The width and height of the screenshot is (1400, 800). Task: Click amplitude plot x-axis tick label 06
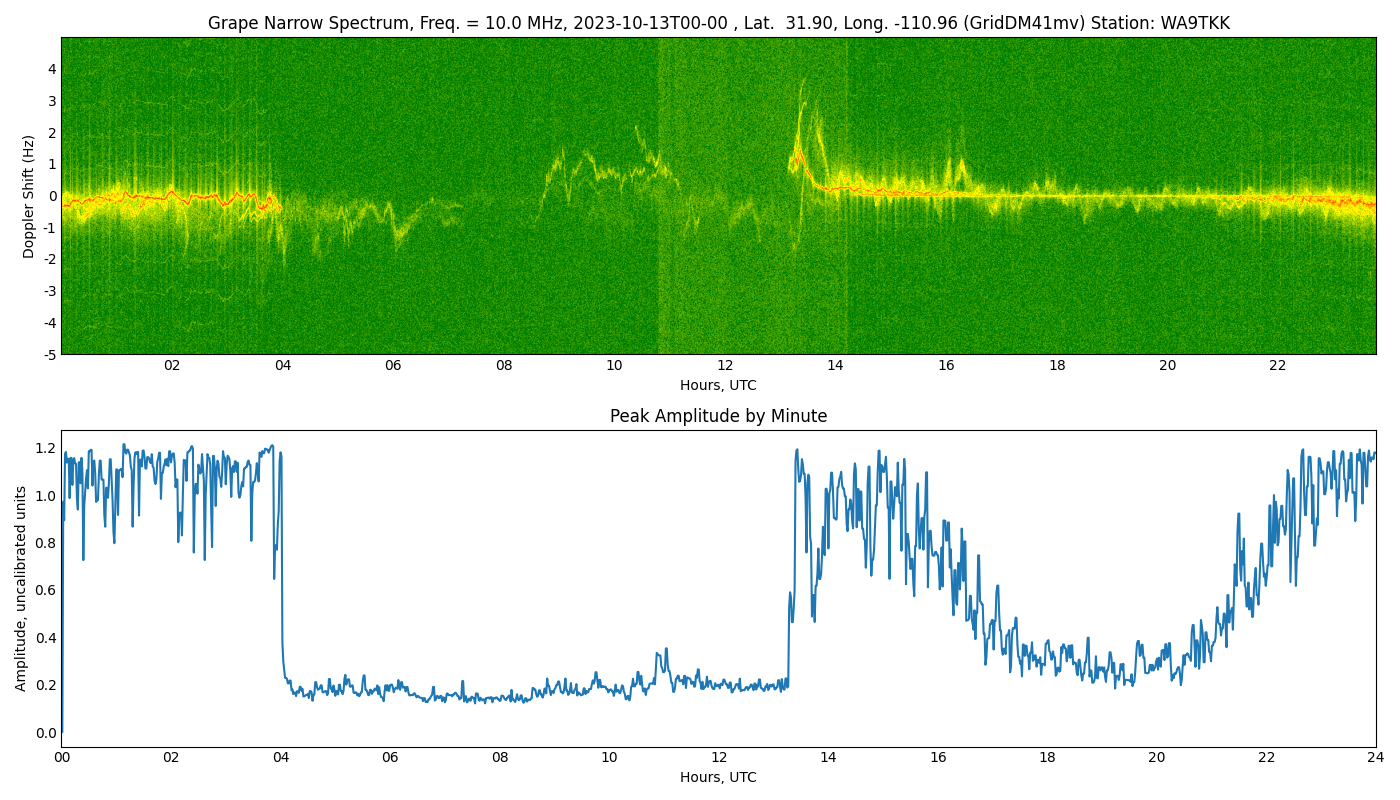pyautogui.click(x=390, y=758)
